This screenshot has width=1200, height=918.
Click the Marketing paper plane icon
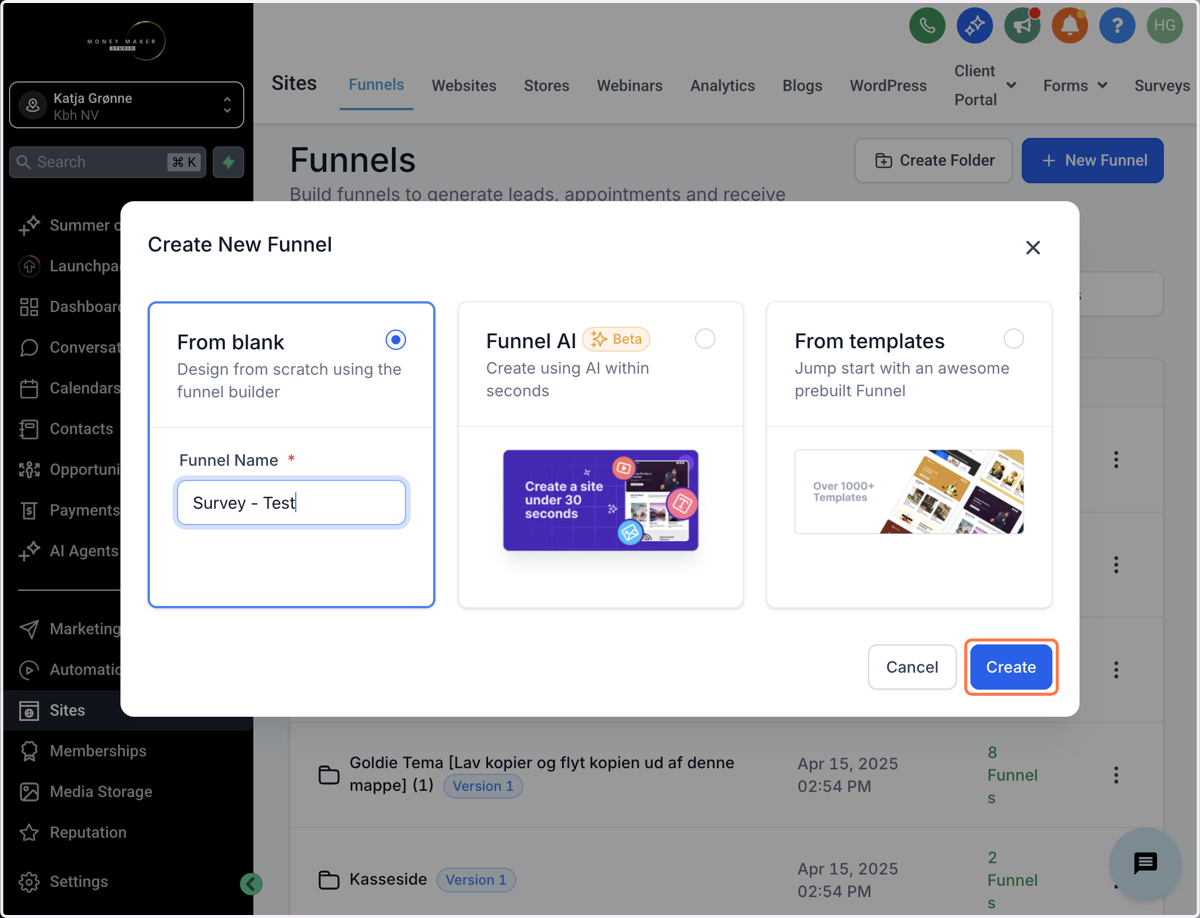click(x=29, y=629)
